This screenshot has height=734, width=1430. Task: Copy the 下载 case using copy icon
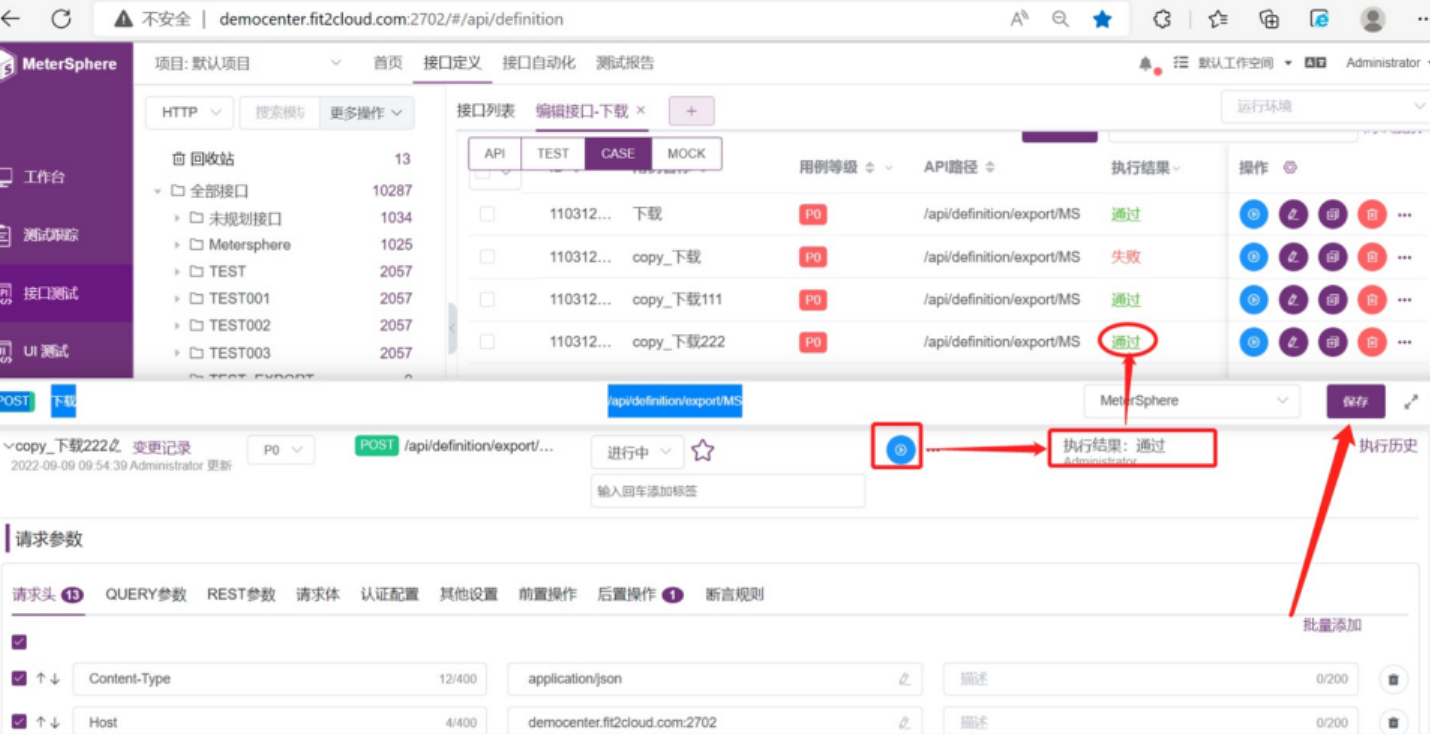coord(1332,214)
